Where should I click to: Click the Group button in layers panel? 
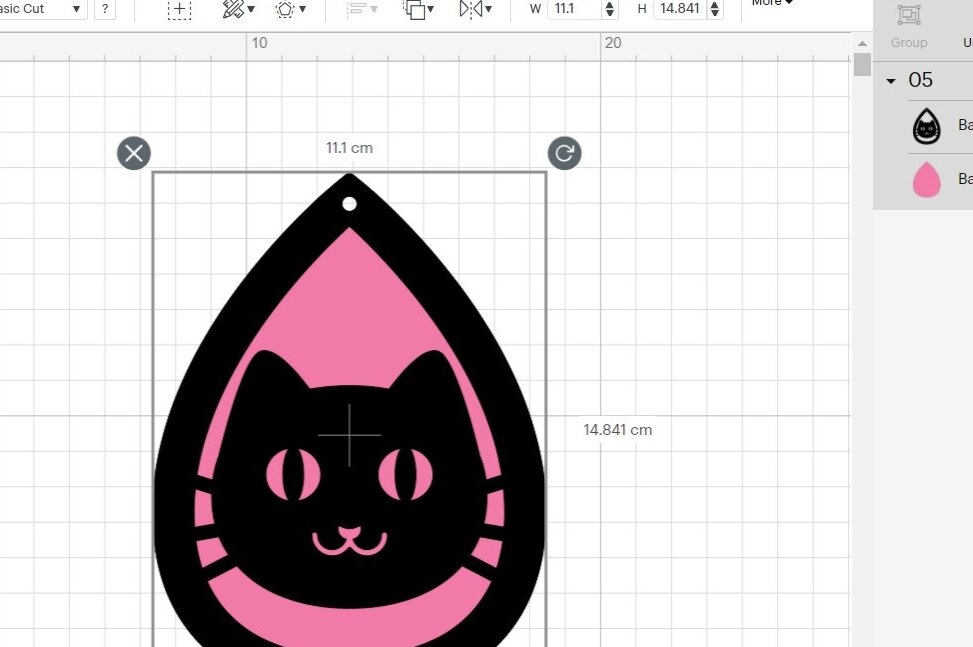908,25
